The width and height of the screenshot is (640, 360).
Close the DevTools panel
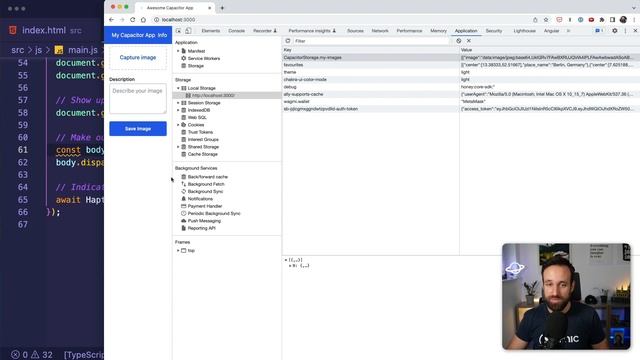635,31
